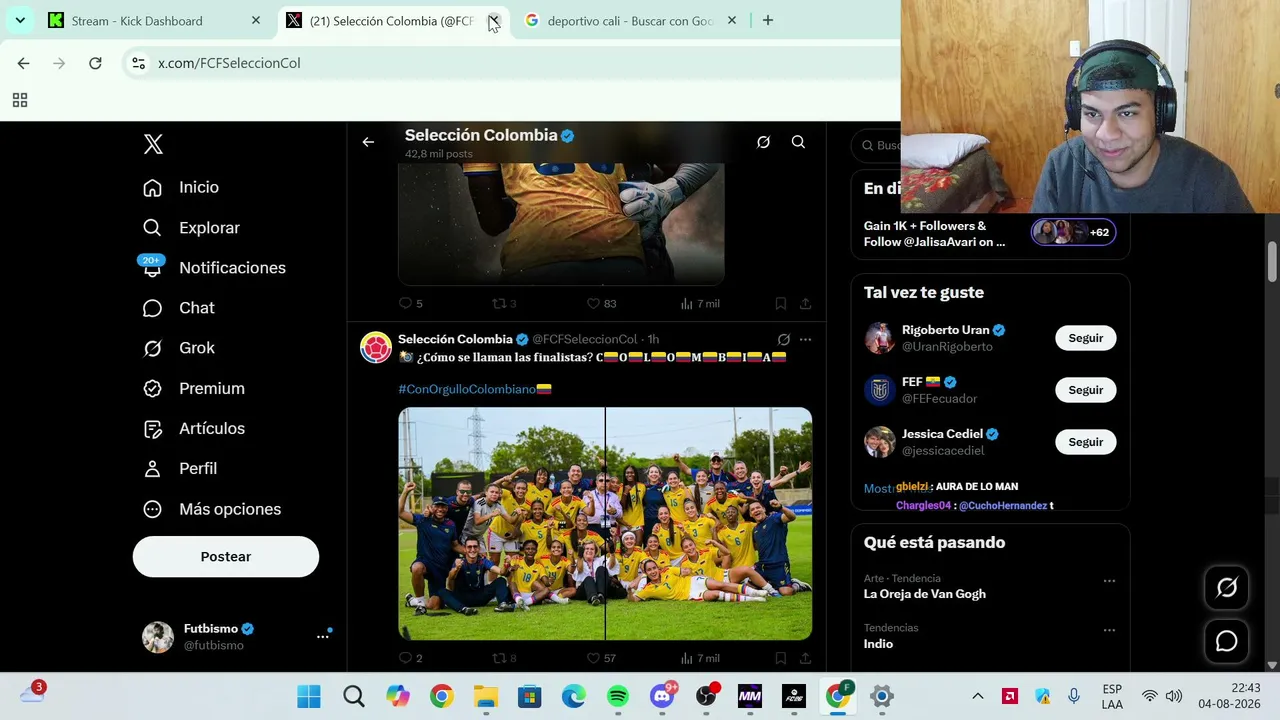Open Grok from the sidebar
The width and height of the screenshot is (1280, 720).
pyautogui.click(x=179, y=348)
